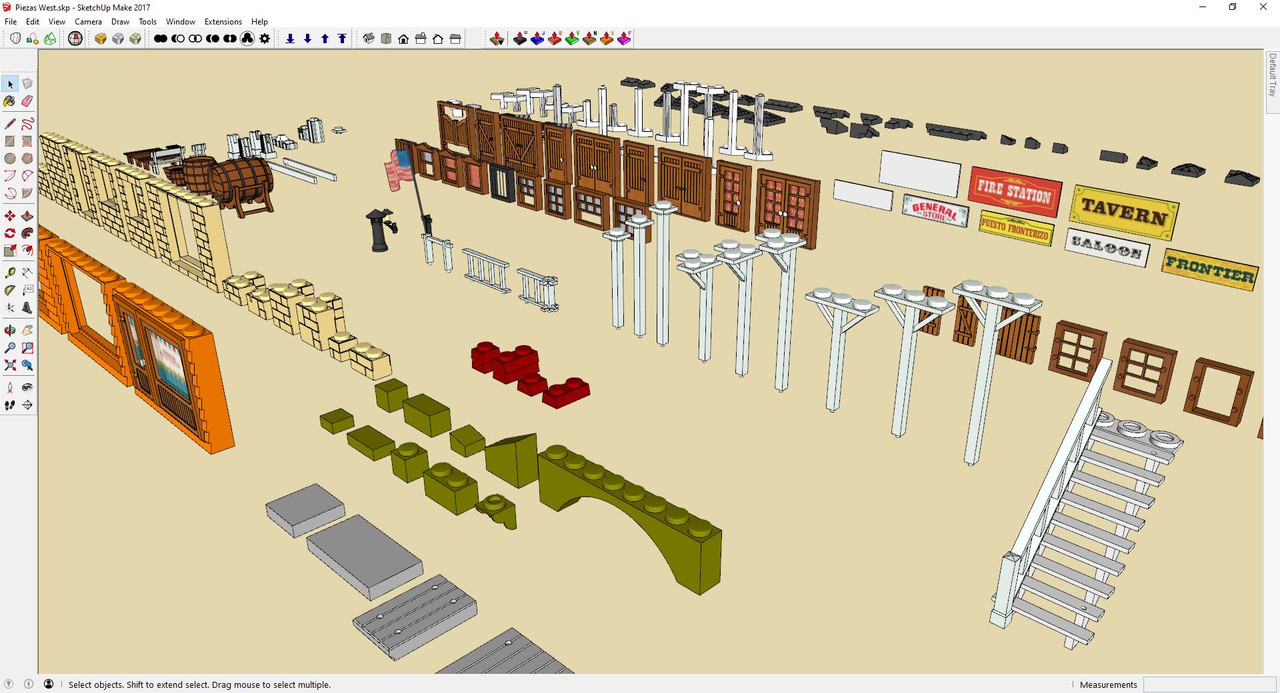Select the Text label tool
Image resolution: width=1280 pixels, height=693 pixels.
[27, 290]
